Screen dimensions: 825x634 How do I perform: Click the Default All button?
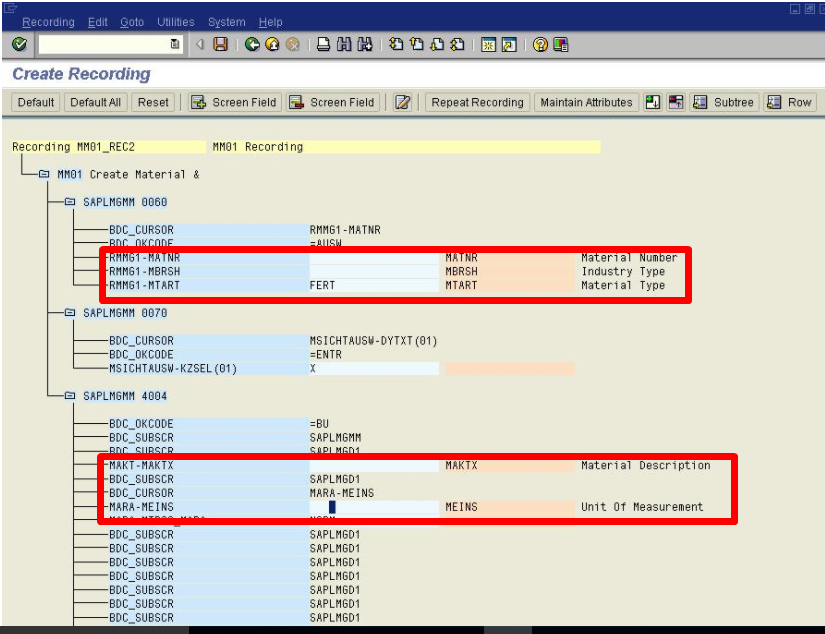(x=95, y=101)
